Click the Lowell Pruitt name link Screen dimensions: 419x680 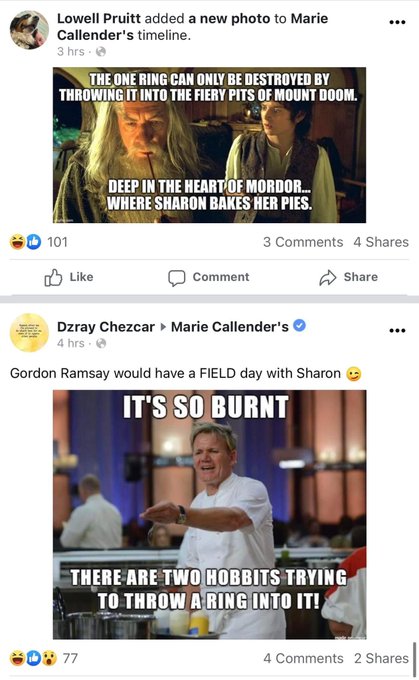tap(99, 19)
